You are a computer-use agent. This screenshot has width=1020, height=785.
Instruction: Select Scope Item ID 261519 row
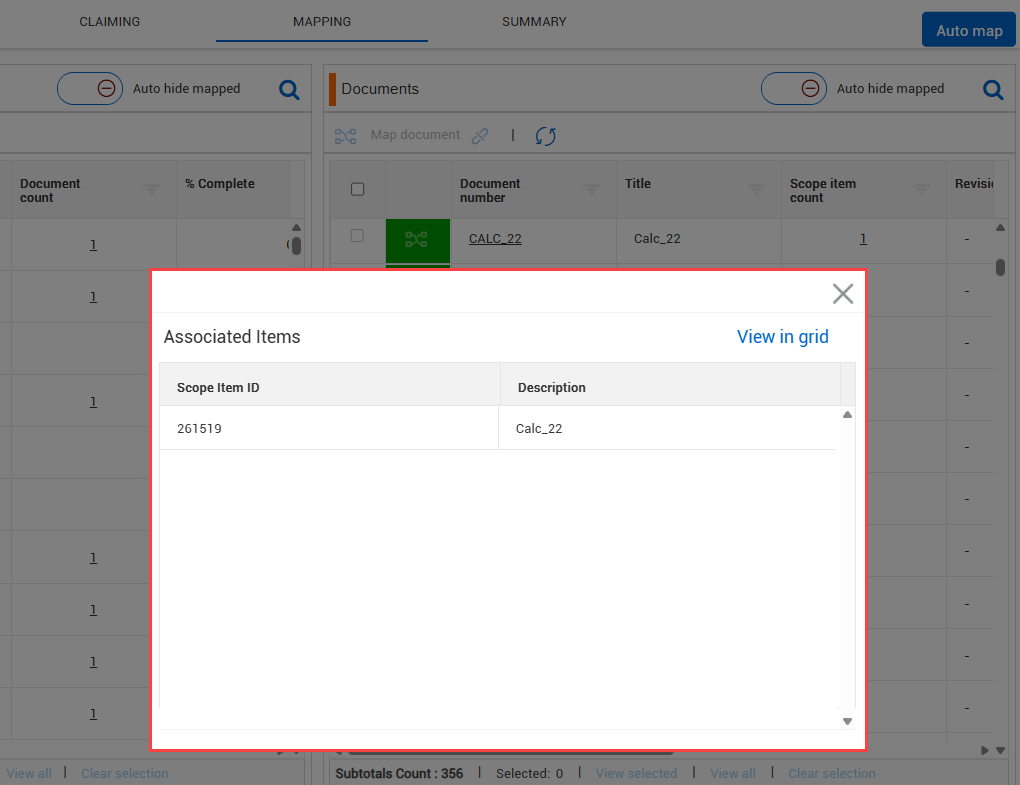(x=330, y=428)
